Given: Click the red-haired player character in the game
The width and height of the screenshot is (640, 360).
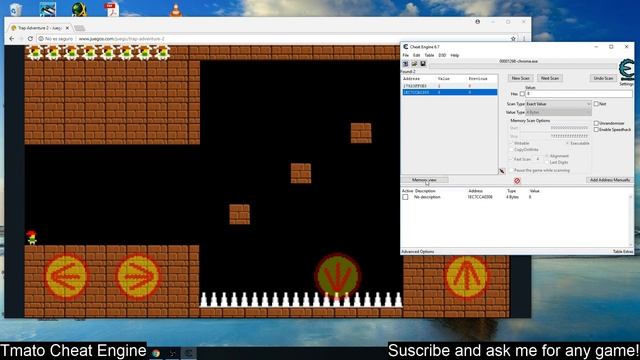Looking at the screenshot, I should 31,238.
